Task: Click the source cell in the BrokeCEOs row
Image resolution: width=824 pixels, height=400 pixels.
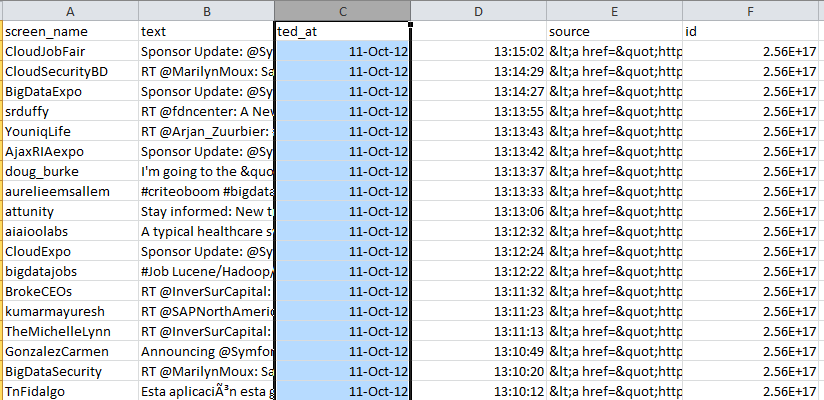Action: click(x=615, y=291)
